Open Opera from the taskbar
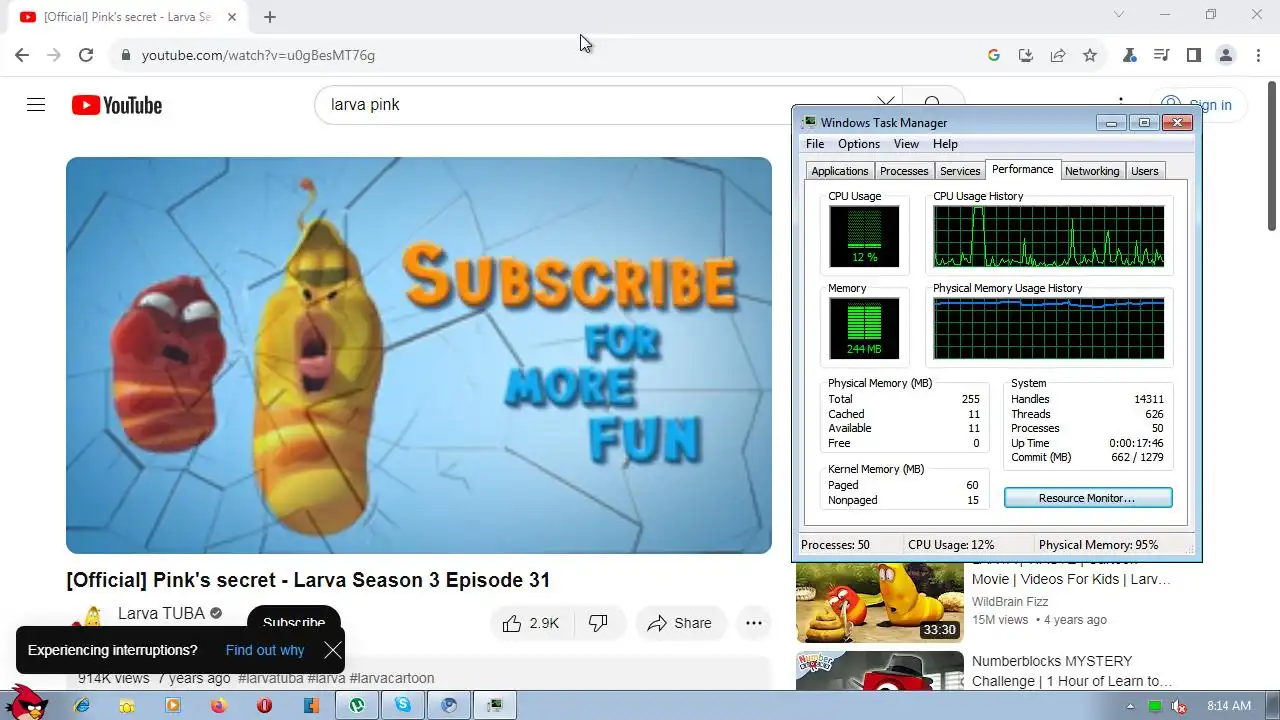This screenshot has height=720, width=1280. [264, 705]
